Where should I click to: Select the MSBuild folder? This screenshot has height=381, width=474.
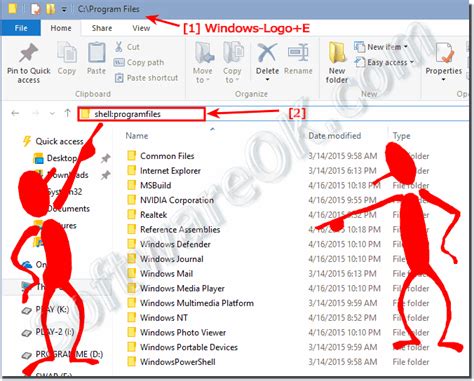coord(156,186)
